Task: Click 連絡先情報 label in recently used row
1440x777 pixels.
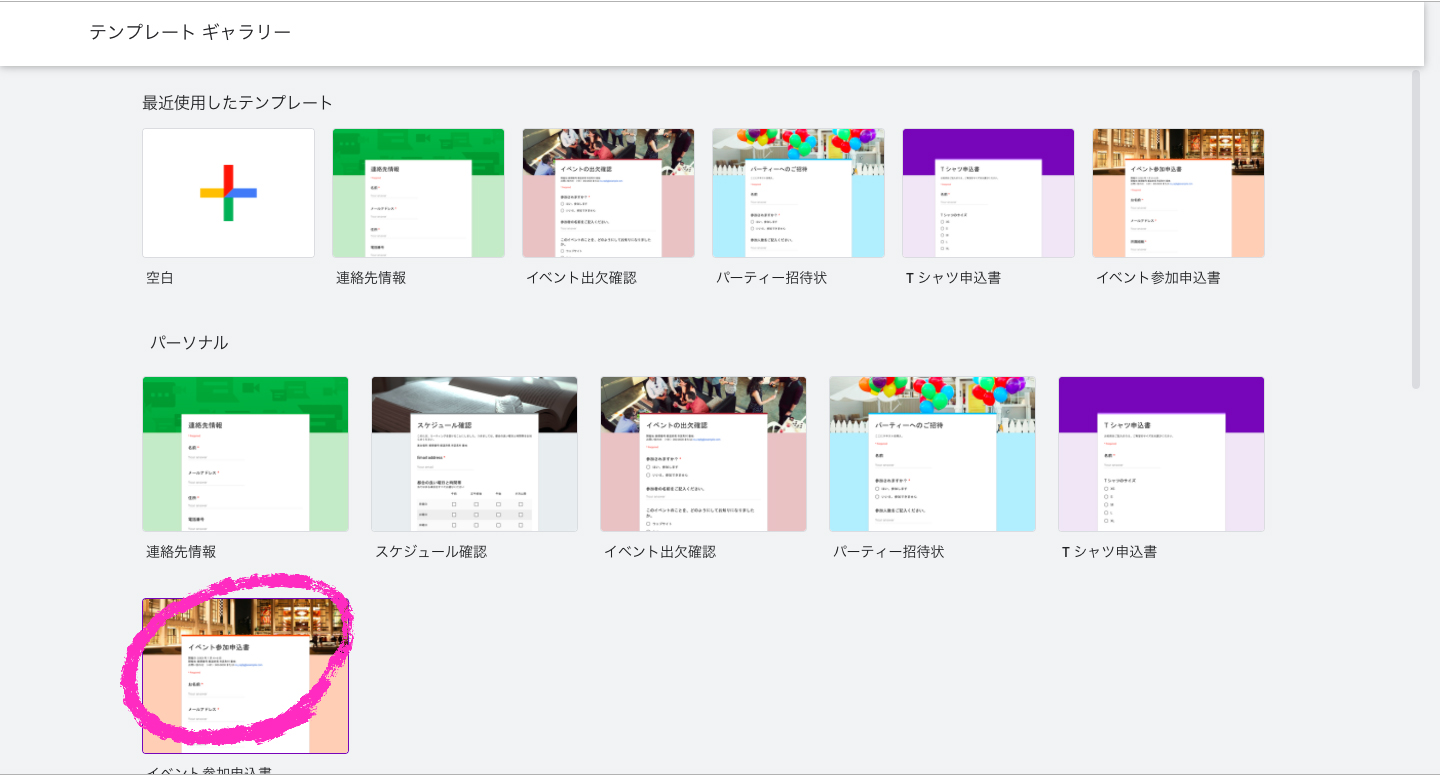Action: click(x=371, y=278)
